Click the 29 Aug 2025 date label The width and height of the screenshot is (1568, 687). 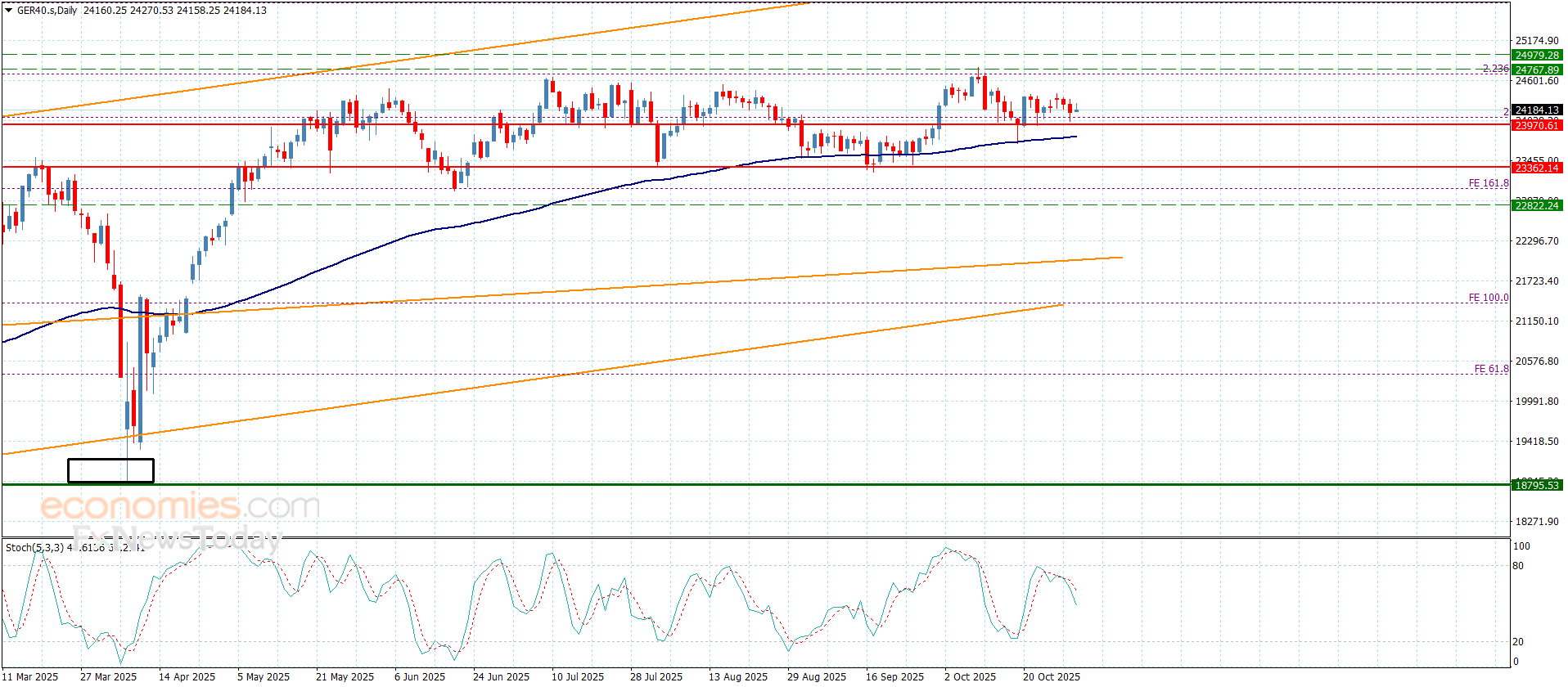coord(817,676)
